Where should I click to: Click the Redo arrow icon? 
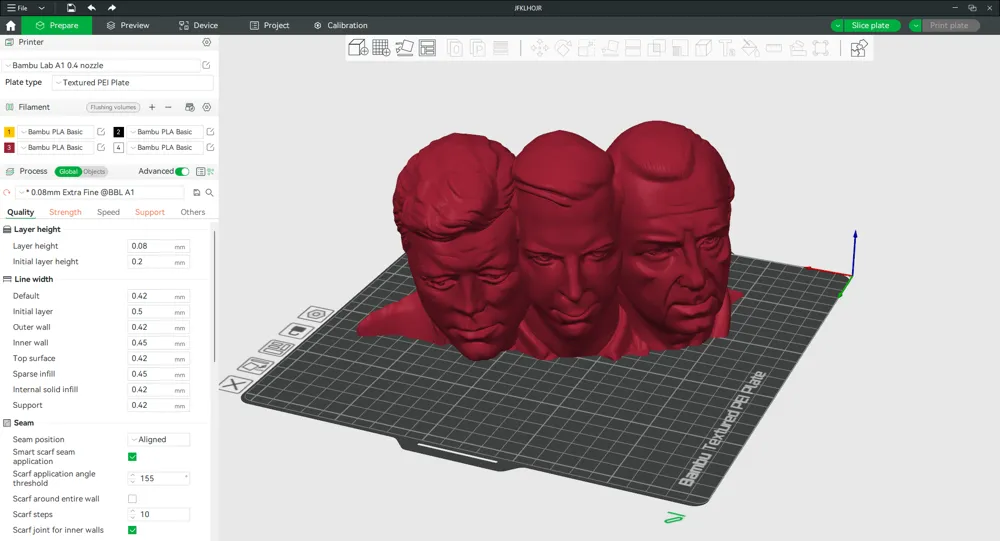coord(112,8)
